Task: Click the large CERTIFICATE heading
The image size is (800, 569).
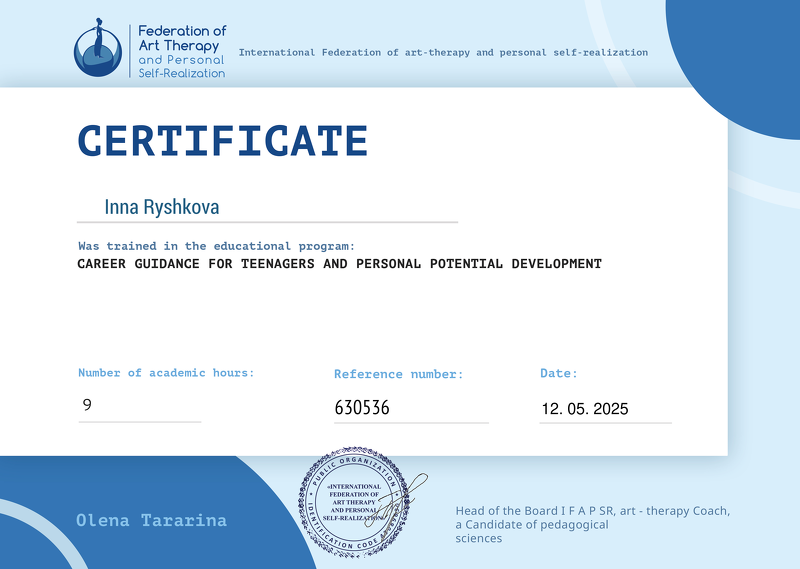Action: coord(223,141)
